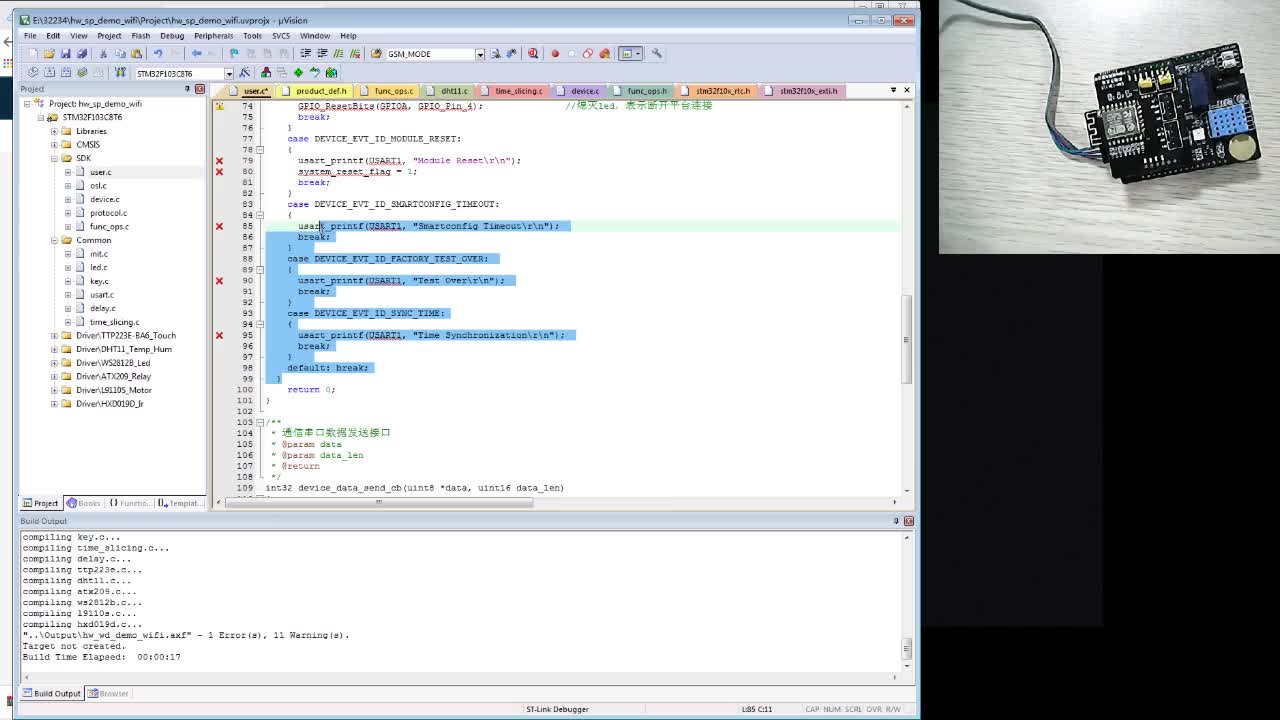
Task: Open the editor tab list dropdown arrow
Action: tap(893, 90)
